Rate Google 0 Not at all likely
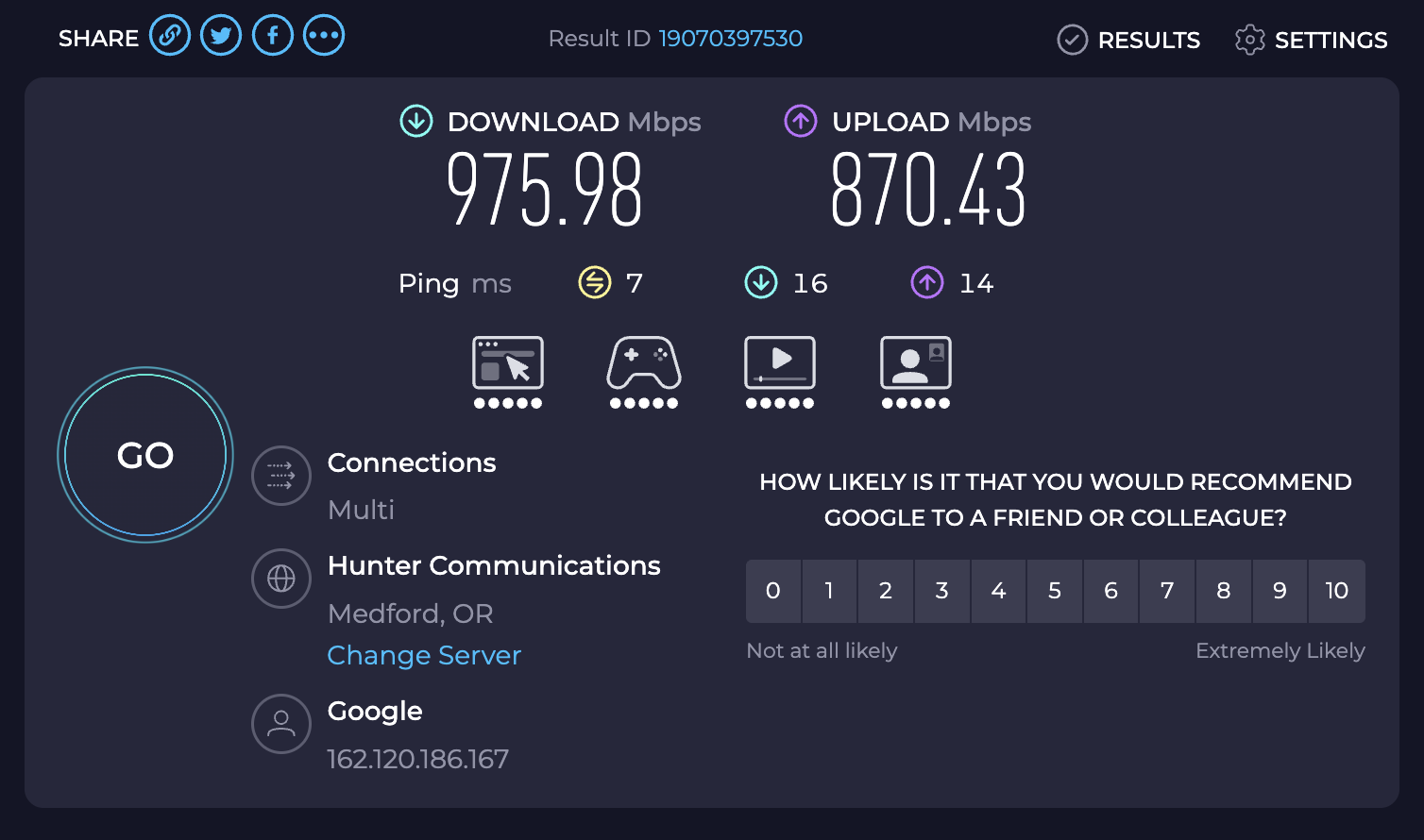This screenshot has width=1424, height=840. tap(773, 591)
